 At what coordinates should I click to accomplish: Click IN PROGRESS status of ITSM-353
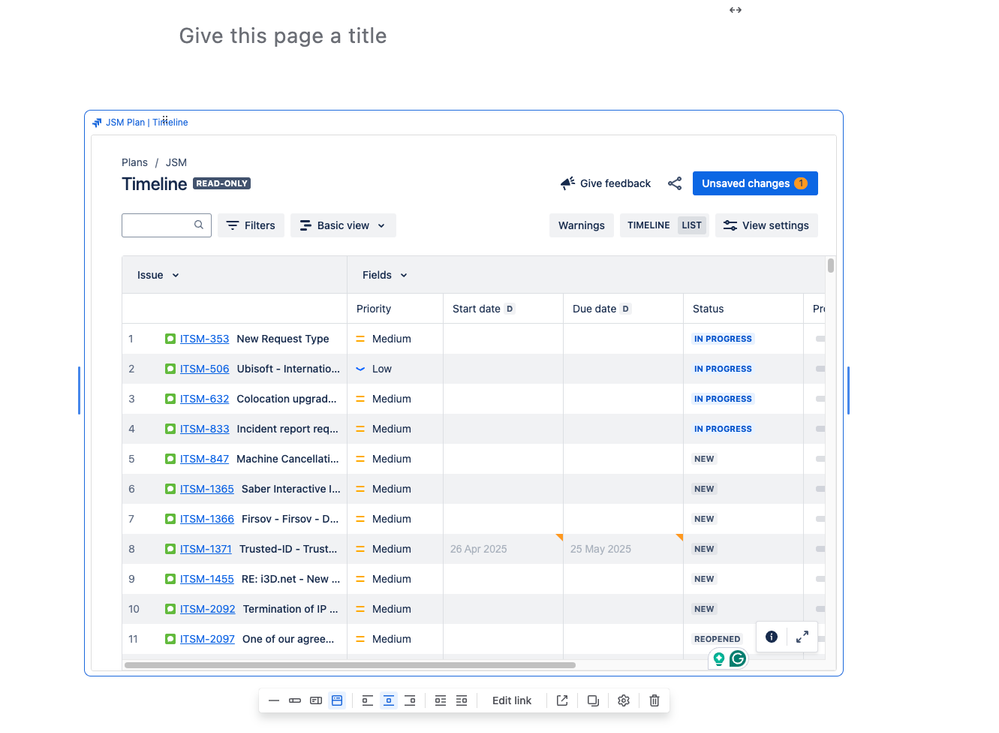[x=723, y=339]
